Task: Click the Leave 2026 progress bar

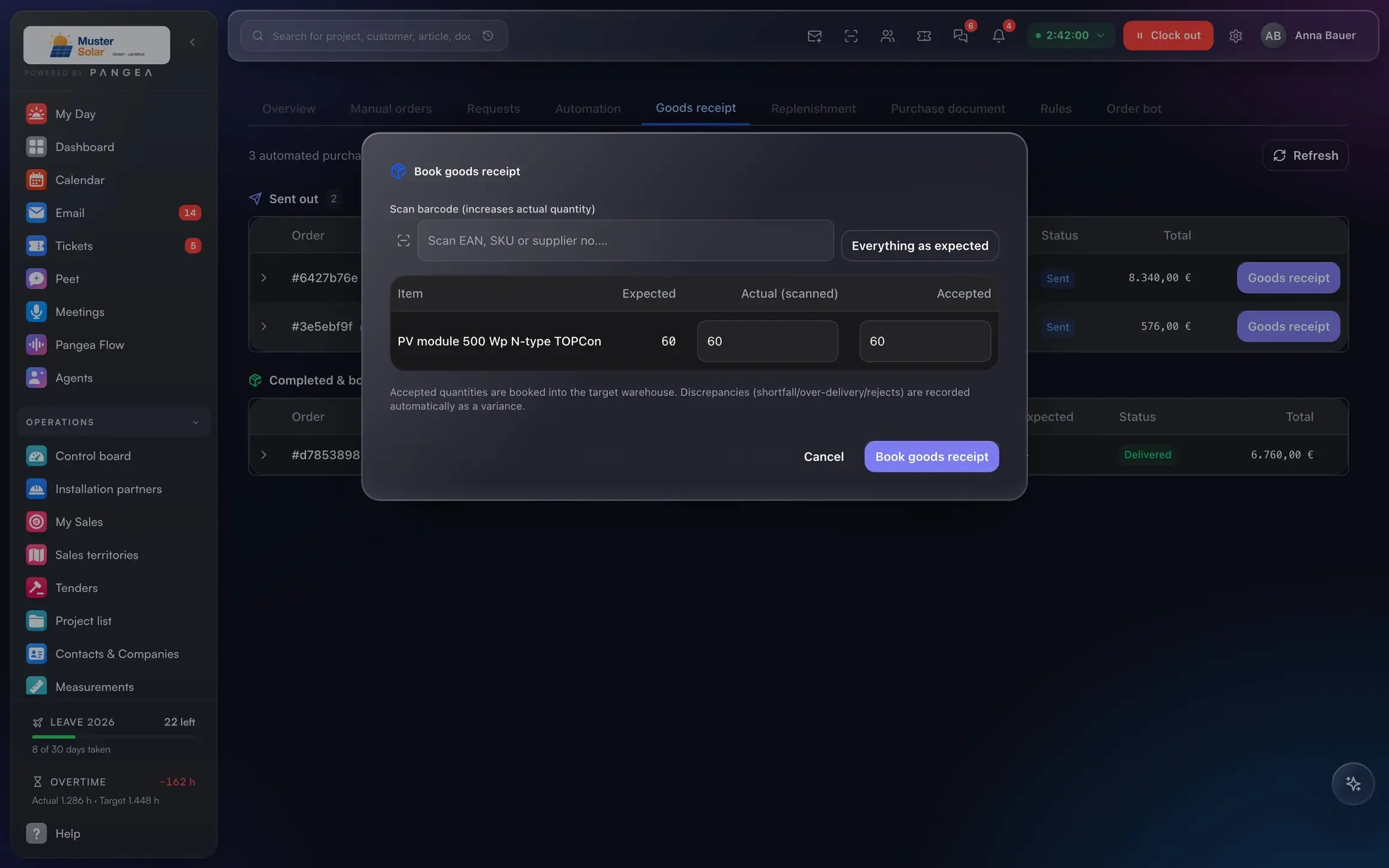Action: pyautogui.click(x=113, y=736)
